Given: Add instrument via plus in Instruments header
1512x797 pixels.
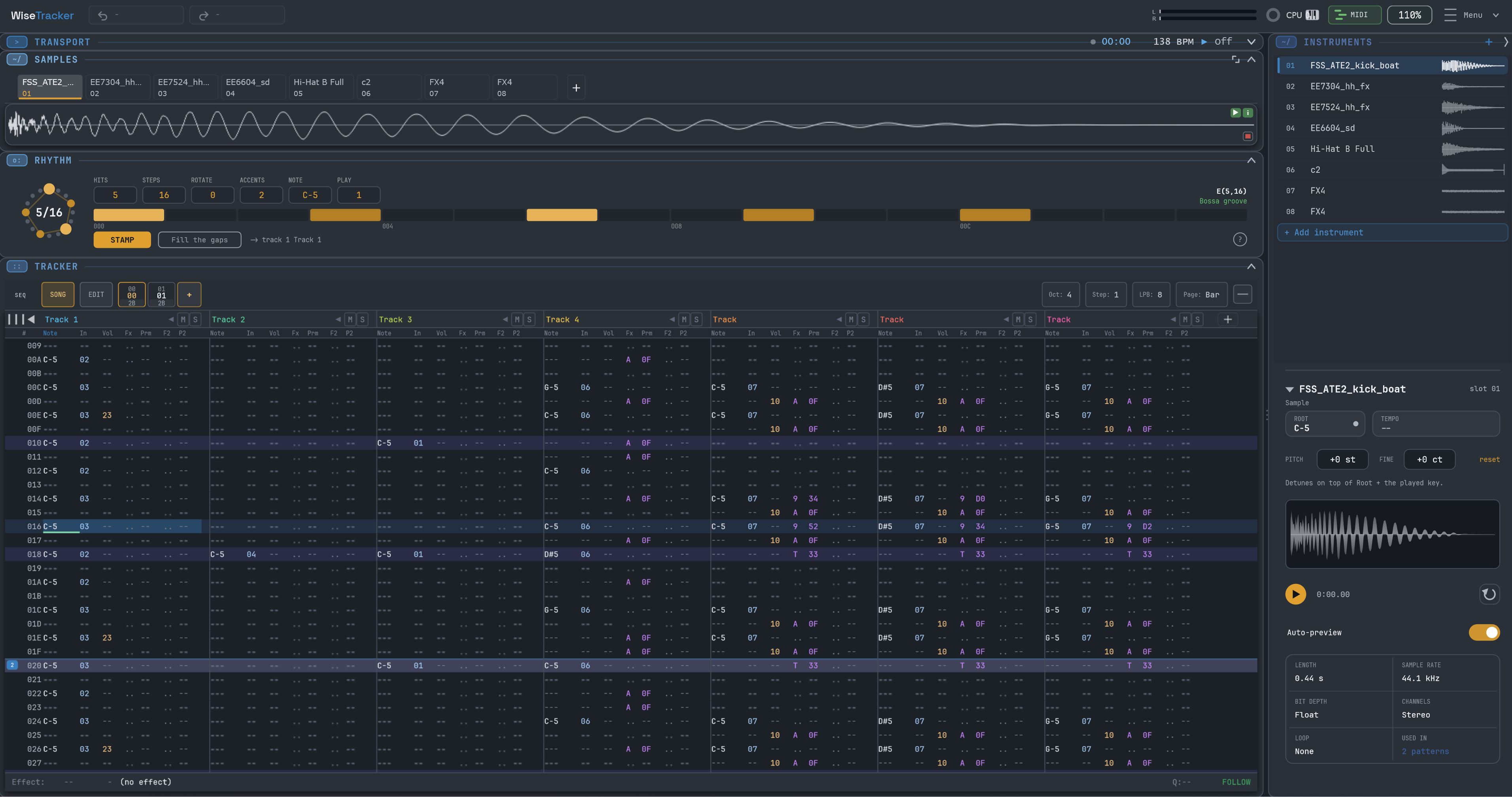Looking at the screenshot, I should click(x=1489, y=42).
